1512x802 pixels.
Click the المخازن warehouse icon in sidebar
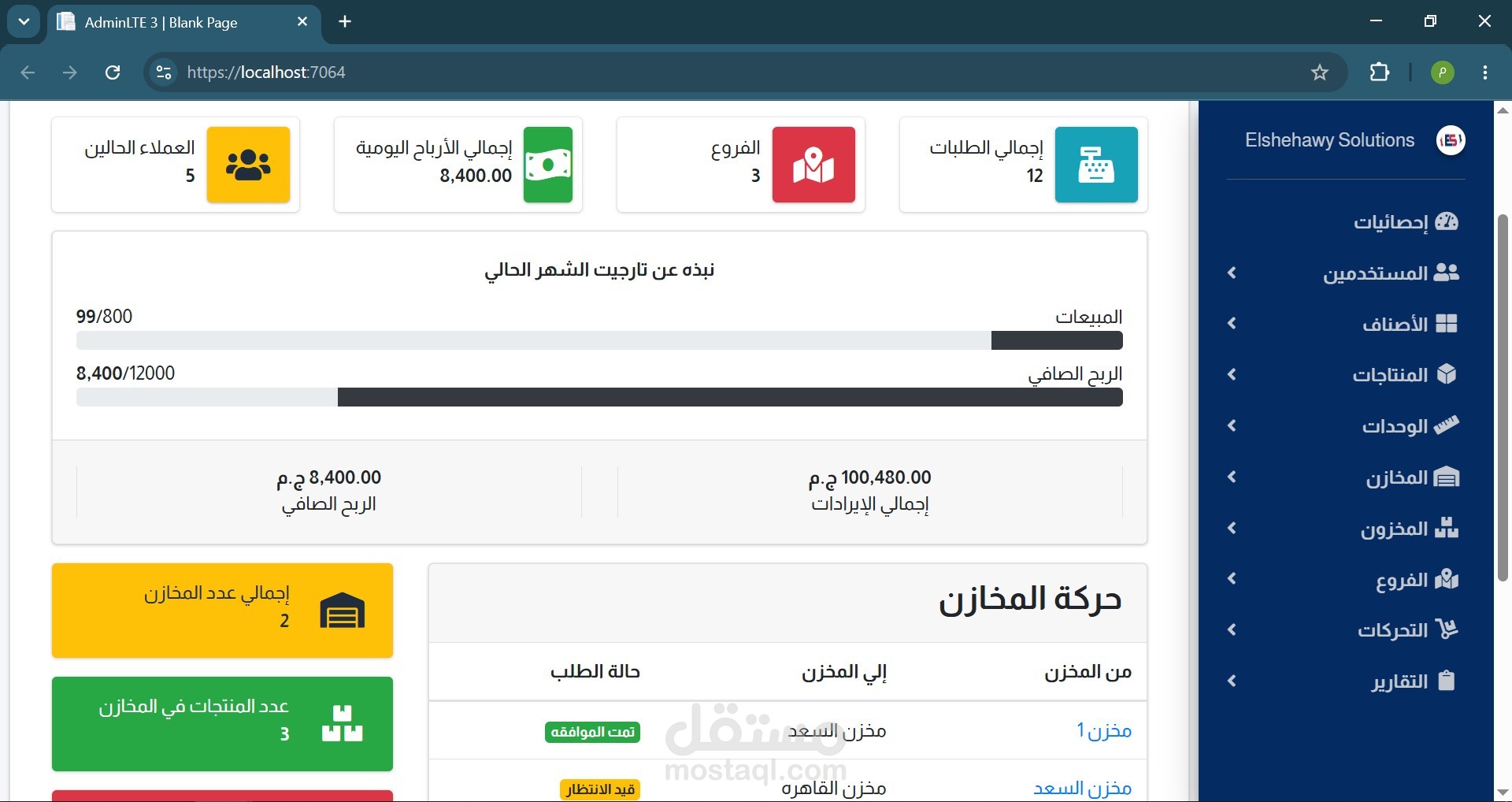(x=1447, y=477)
